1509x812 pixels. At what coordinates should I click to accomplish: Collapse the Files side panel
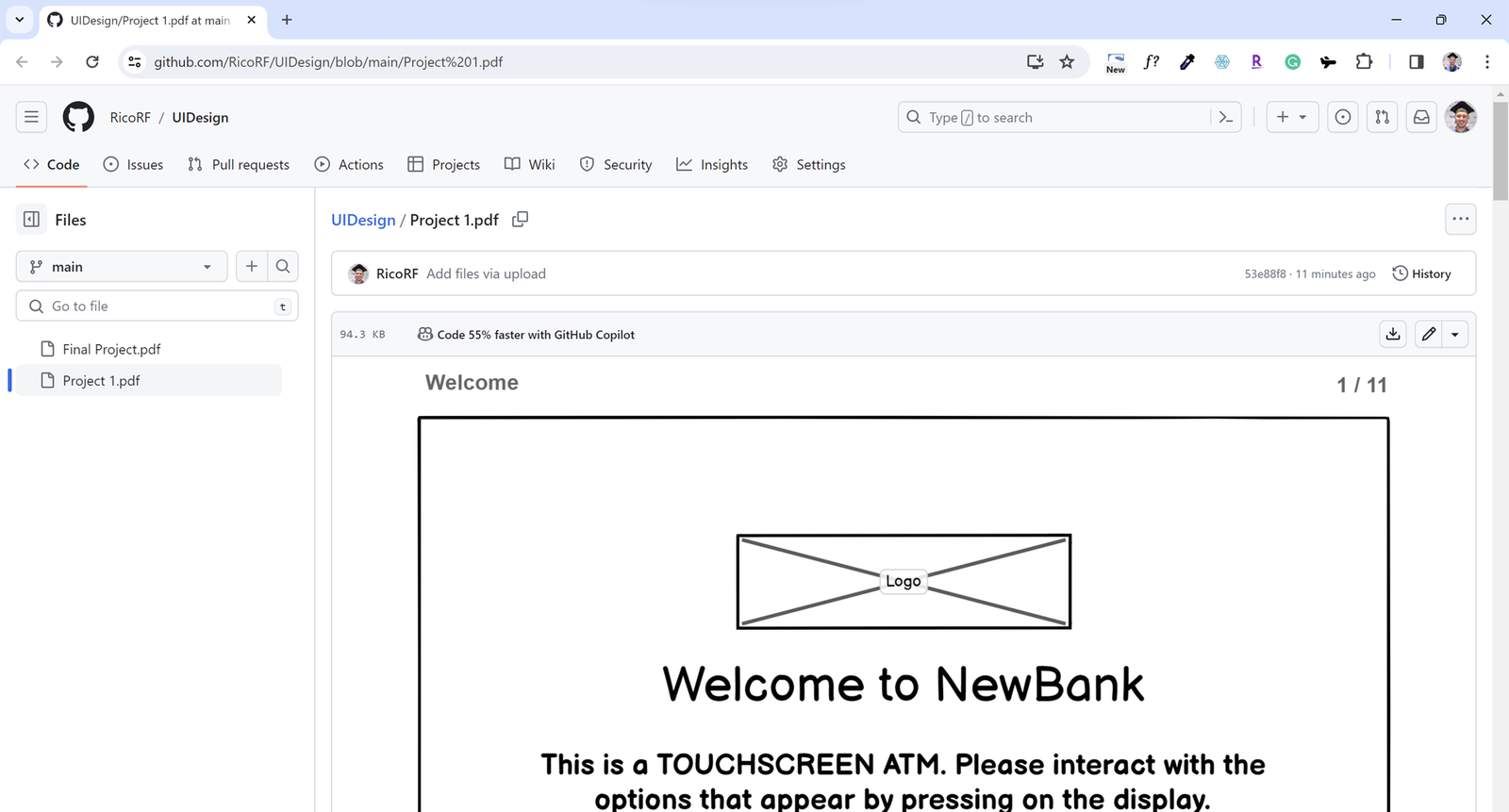(x=31, y=220)
